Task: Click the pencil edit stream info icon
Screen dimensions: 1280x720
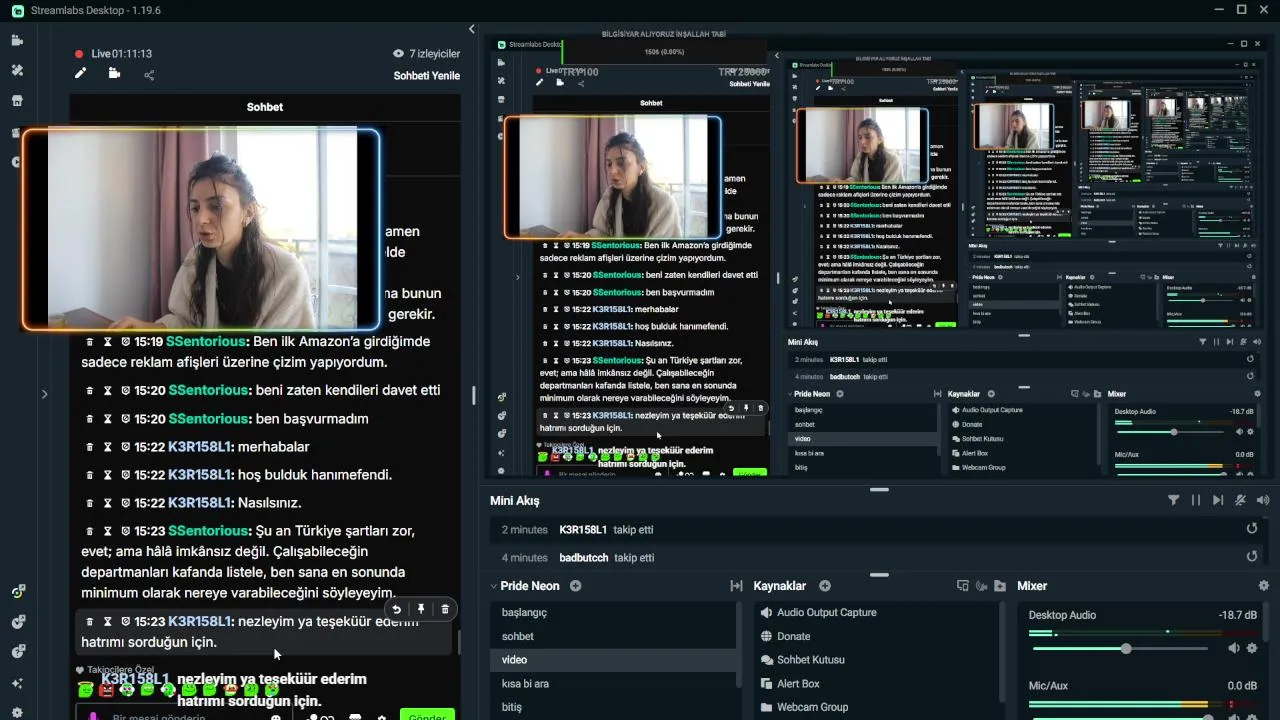Action: (81, 73)
